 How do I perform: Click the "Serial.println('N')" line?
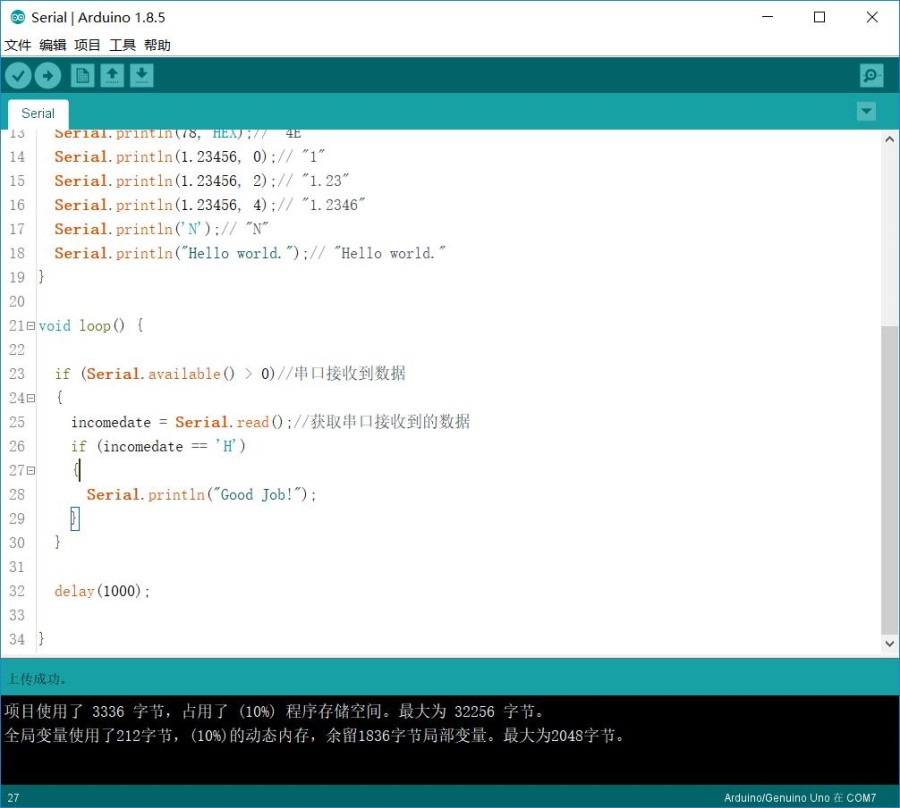coord(161,229)
